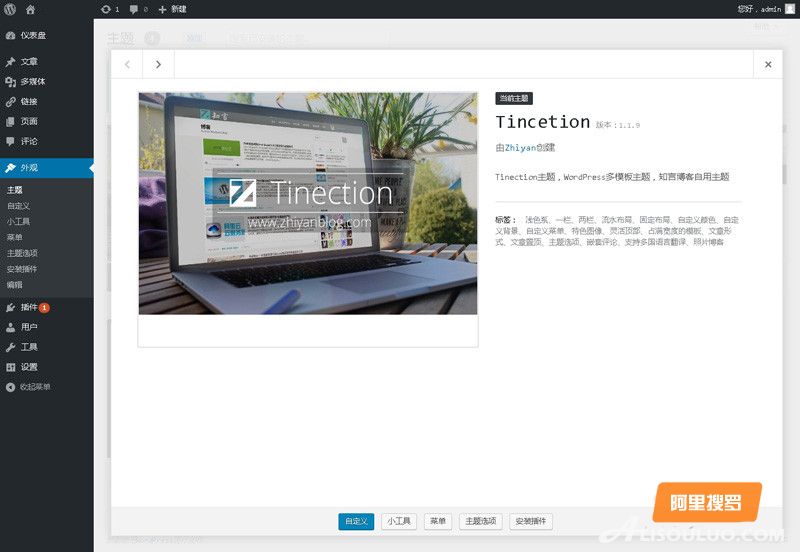Click the 标签 tags heading text

pyautogui.click(x=505, y=220)
